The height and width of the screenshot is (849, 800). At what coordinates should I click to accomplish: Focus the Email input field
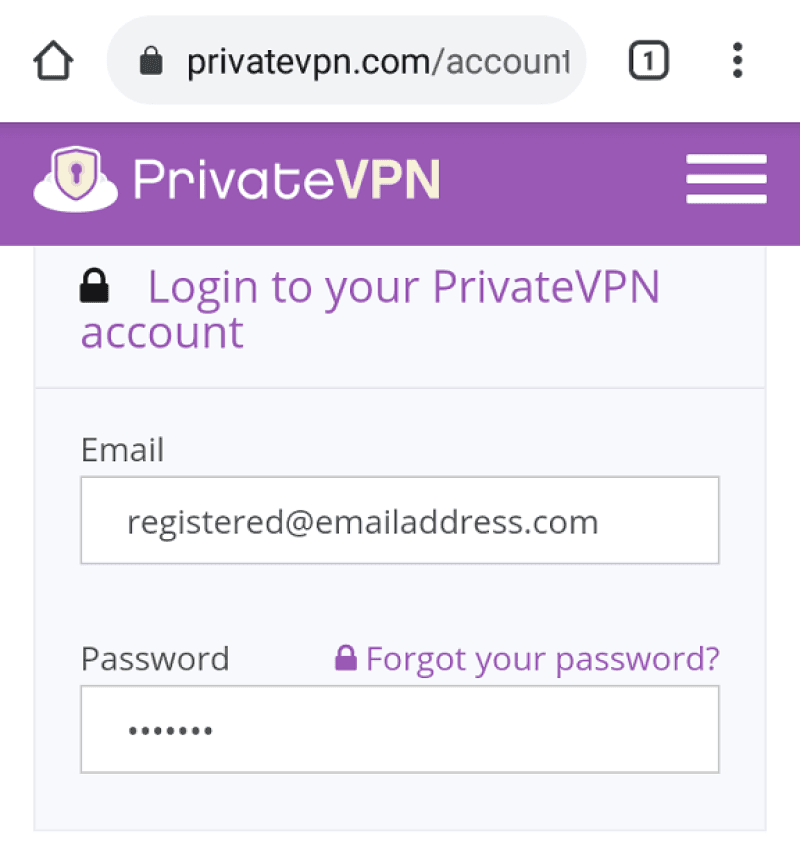(399, 520)
